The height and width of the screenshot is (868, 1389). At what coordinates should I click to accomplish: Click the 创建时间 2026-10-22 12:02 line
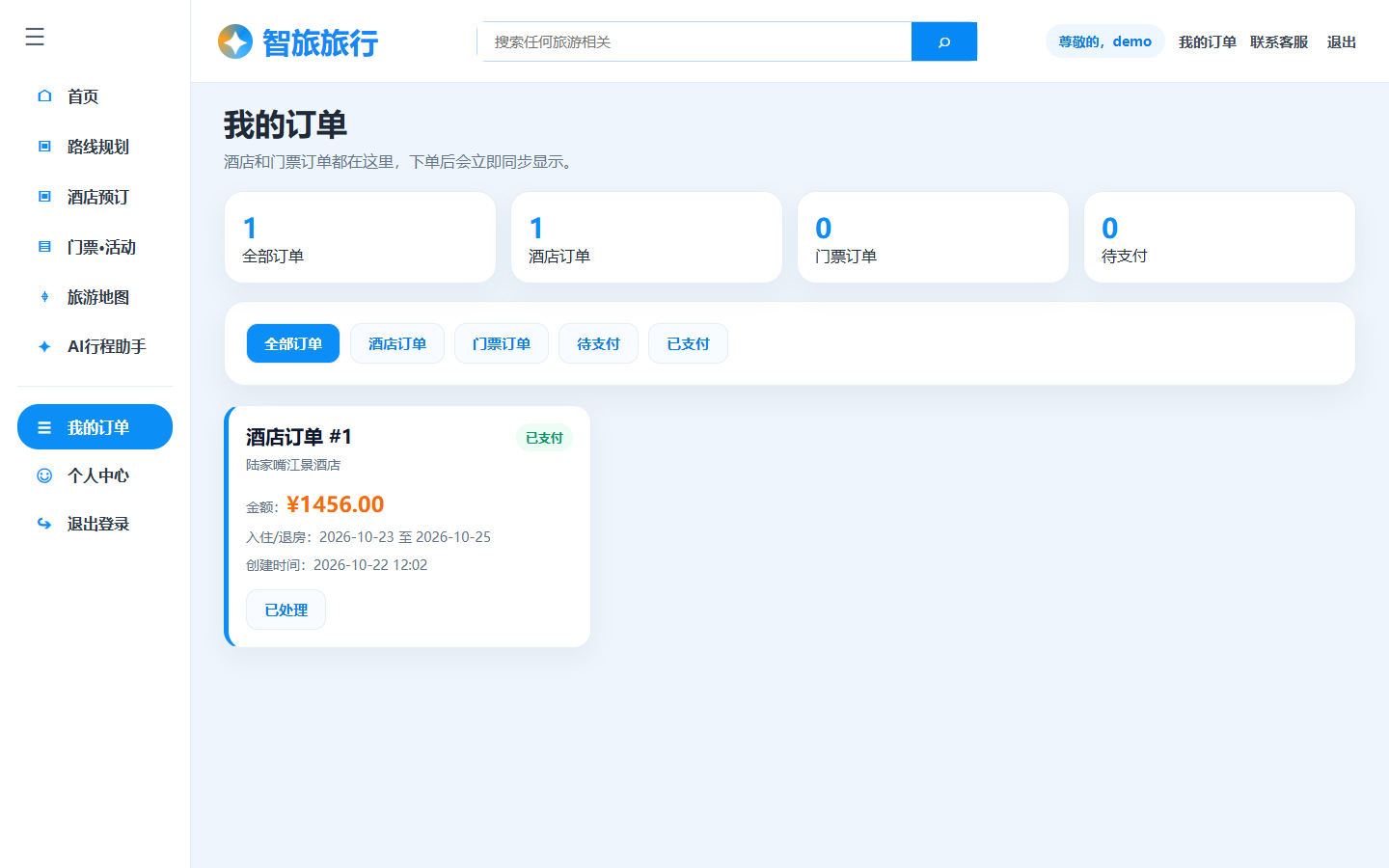pyautogui.click(x=337, y=565)
